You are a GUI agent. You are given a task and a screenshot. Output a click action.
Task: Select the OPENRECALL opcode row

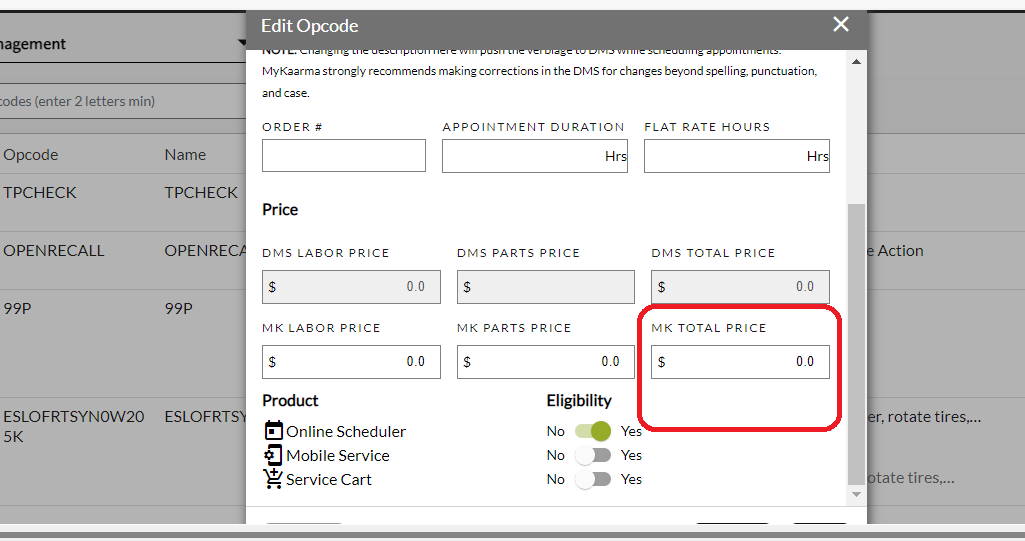coord(123,260)
